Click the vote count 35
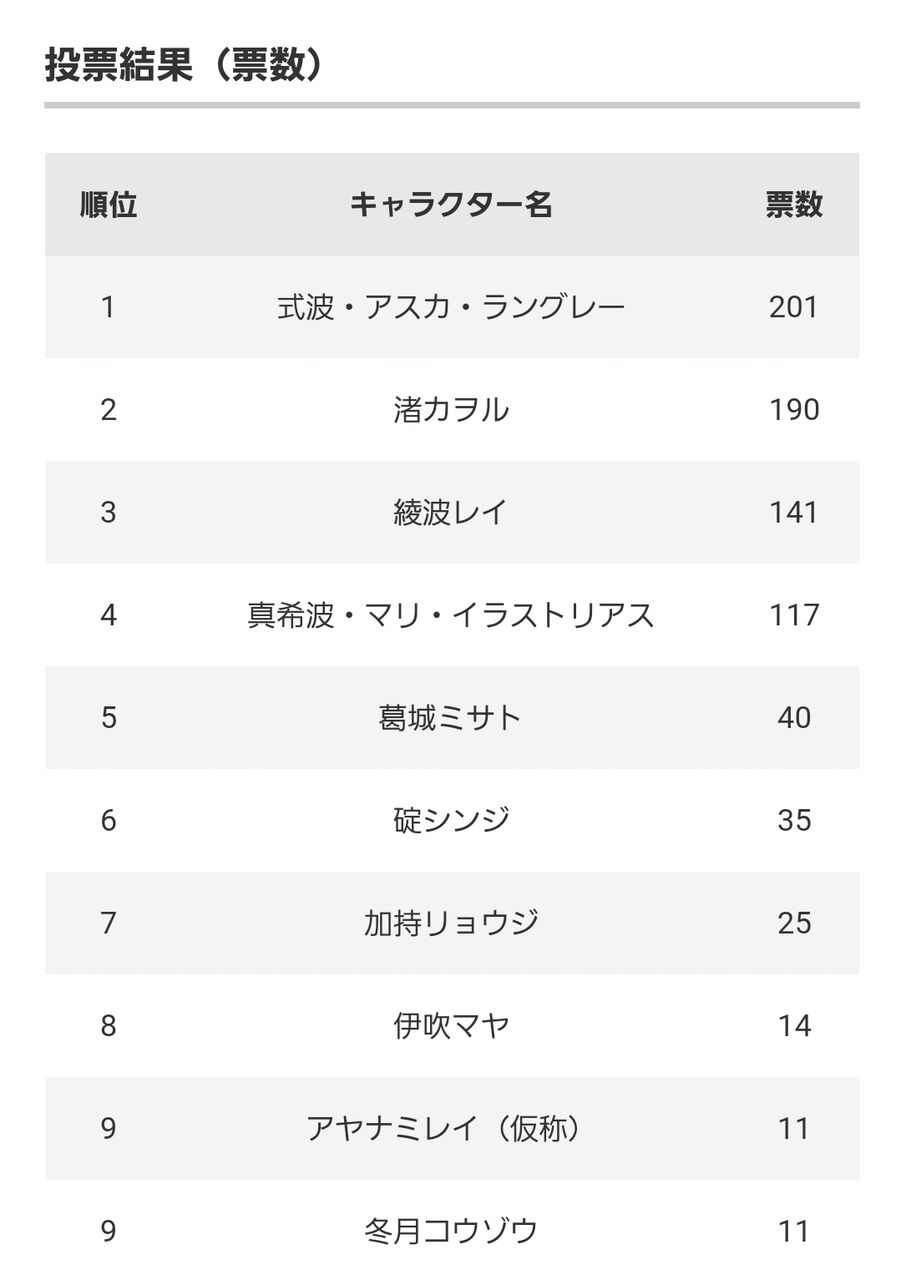This screenshot has height=1280, width=901. (x=794, y=821)
